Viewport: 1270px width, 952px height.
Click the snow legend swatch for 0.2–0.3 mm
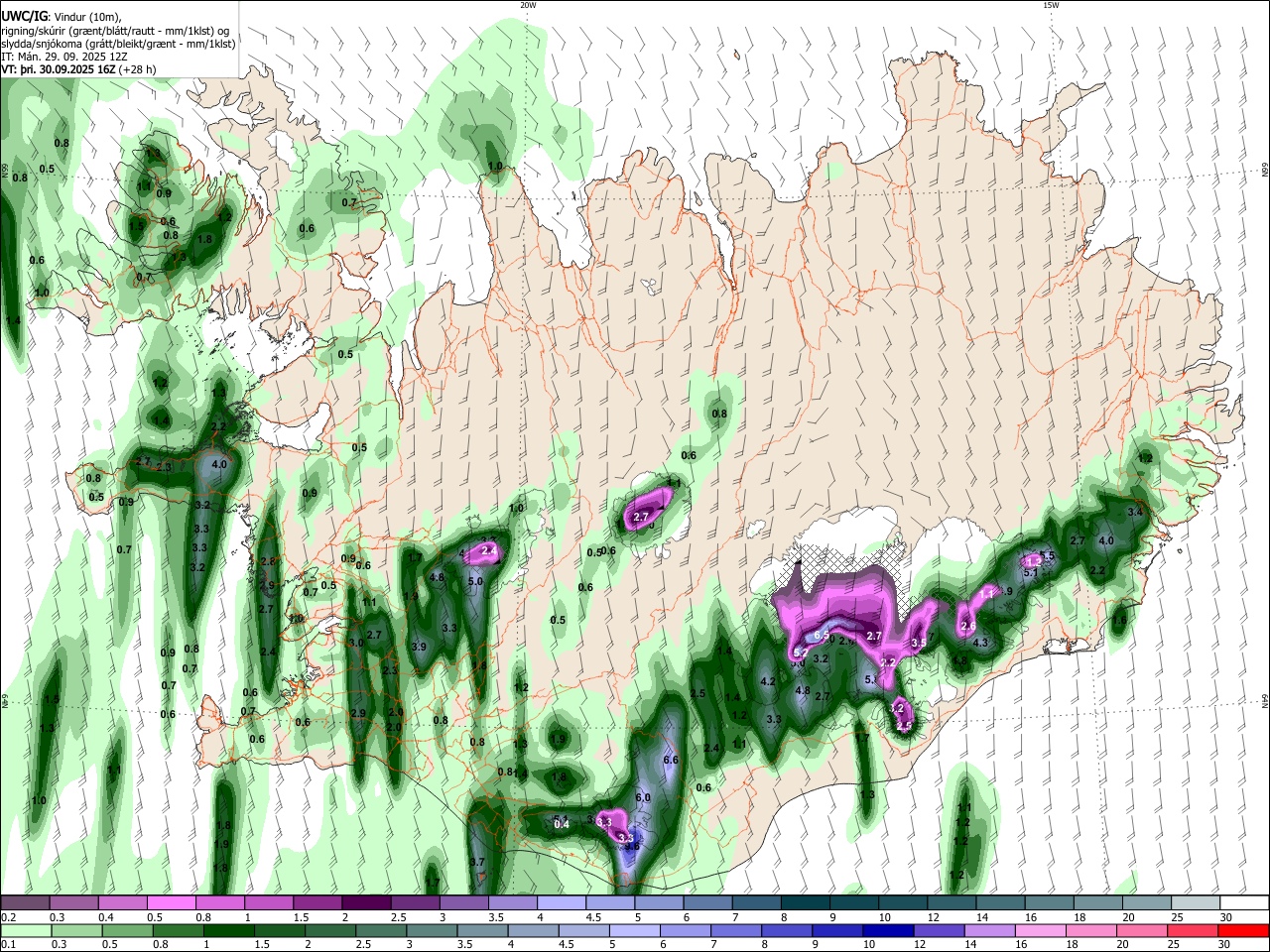[x=25, y=903]
